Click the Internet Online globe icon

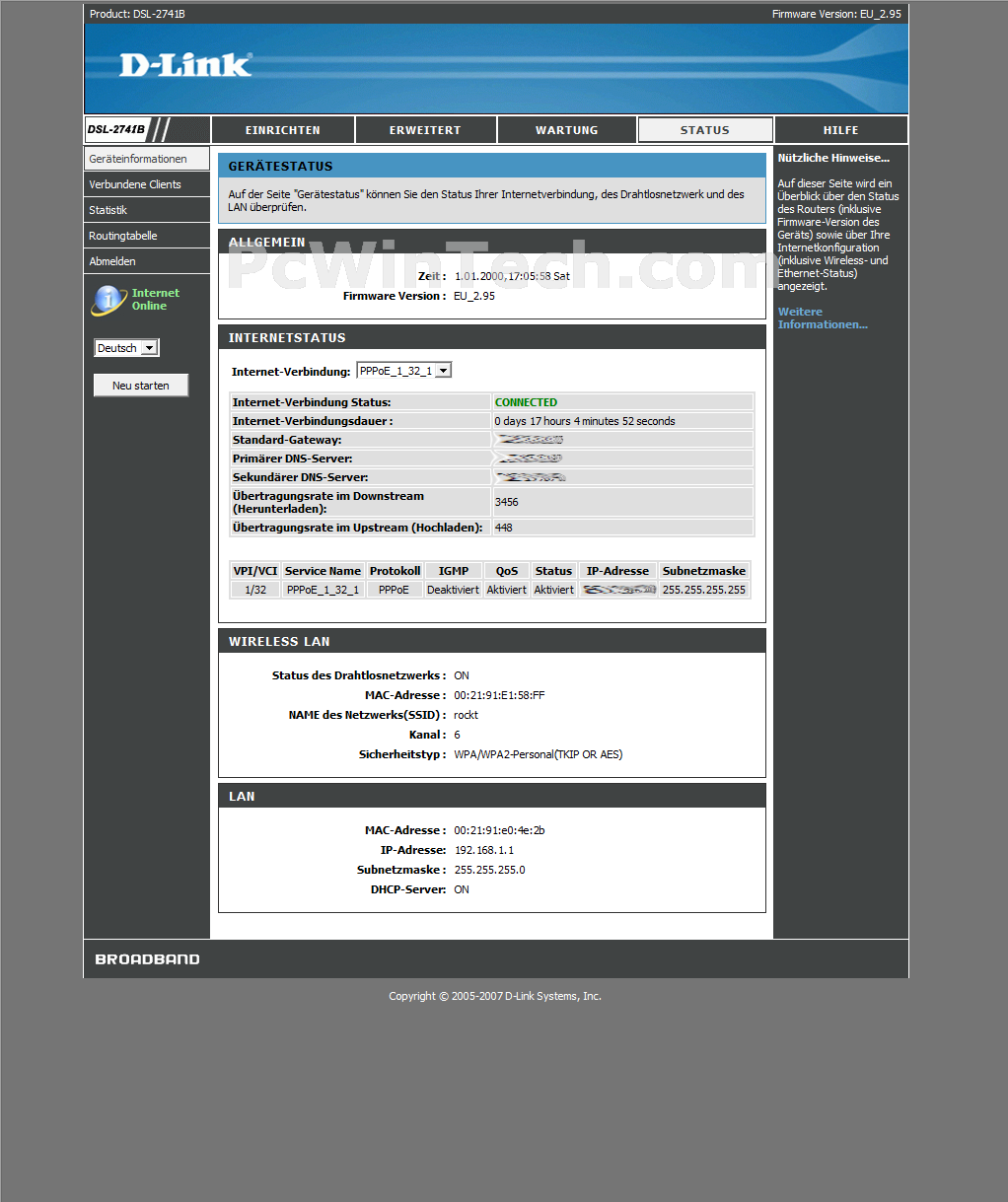point(108,300)
